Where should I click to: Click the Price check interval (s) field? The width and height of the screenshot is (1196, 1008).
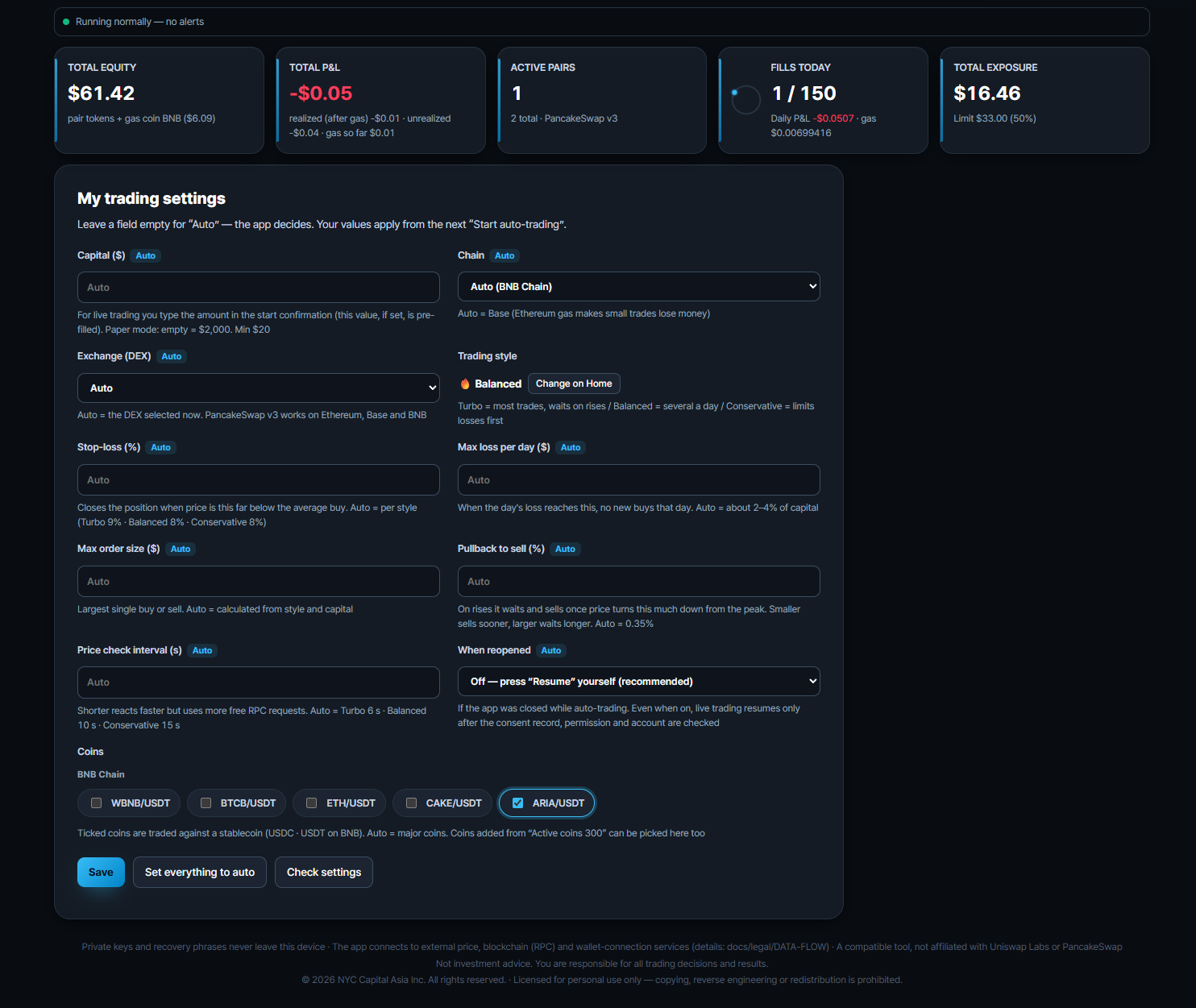coord(259,682)
